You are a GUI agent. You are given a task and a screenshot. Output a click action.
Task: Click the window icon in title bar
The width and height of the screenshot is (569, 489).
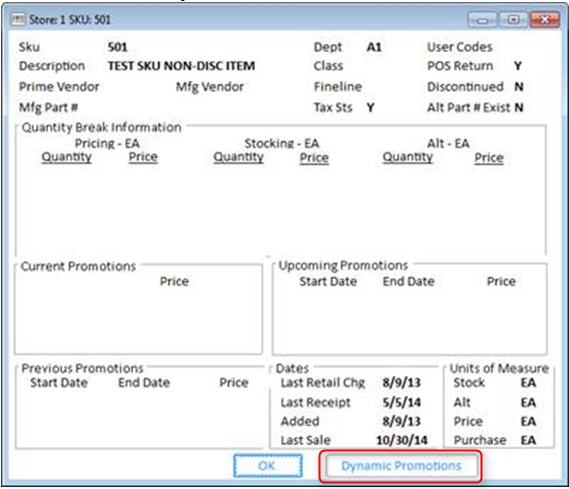(17, 20)
